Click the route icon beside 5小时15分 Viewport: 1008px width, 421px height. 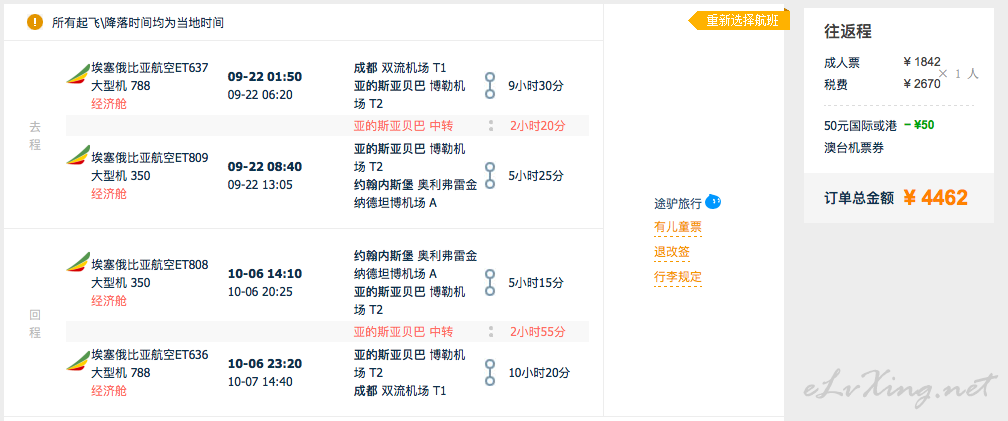pyautogui.click(x=490, y=282)
